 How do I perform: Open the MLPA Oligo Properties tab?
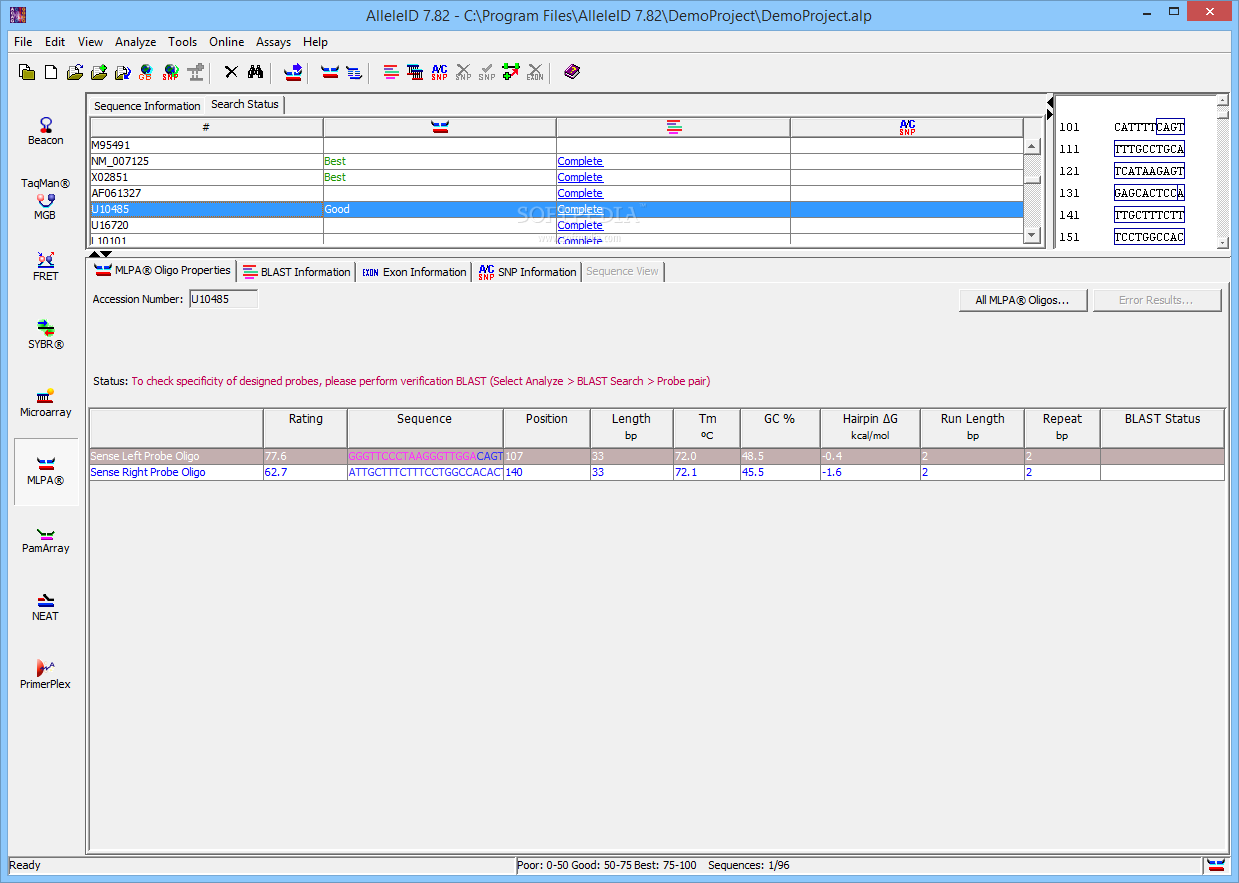tap(162, 270)
